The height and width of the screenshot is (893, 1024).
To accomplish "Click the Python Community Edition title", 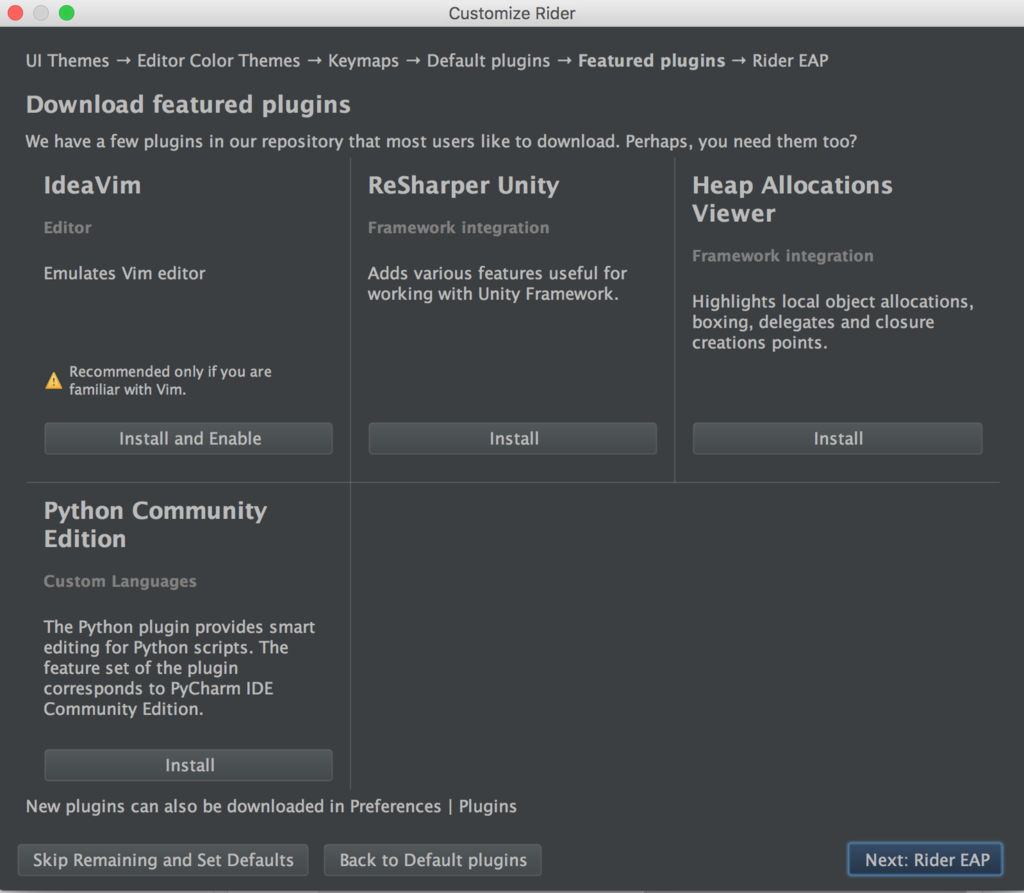I will click(x=155, y=525).
